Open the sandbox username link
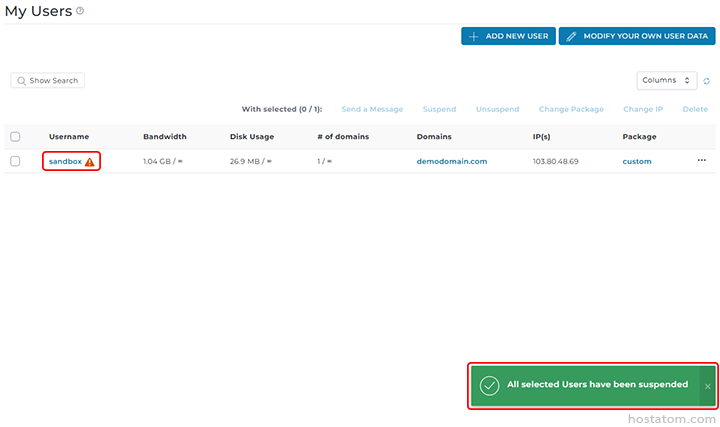The height and width of the screenshot is (427, 720). (65, 161)
